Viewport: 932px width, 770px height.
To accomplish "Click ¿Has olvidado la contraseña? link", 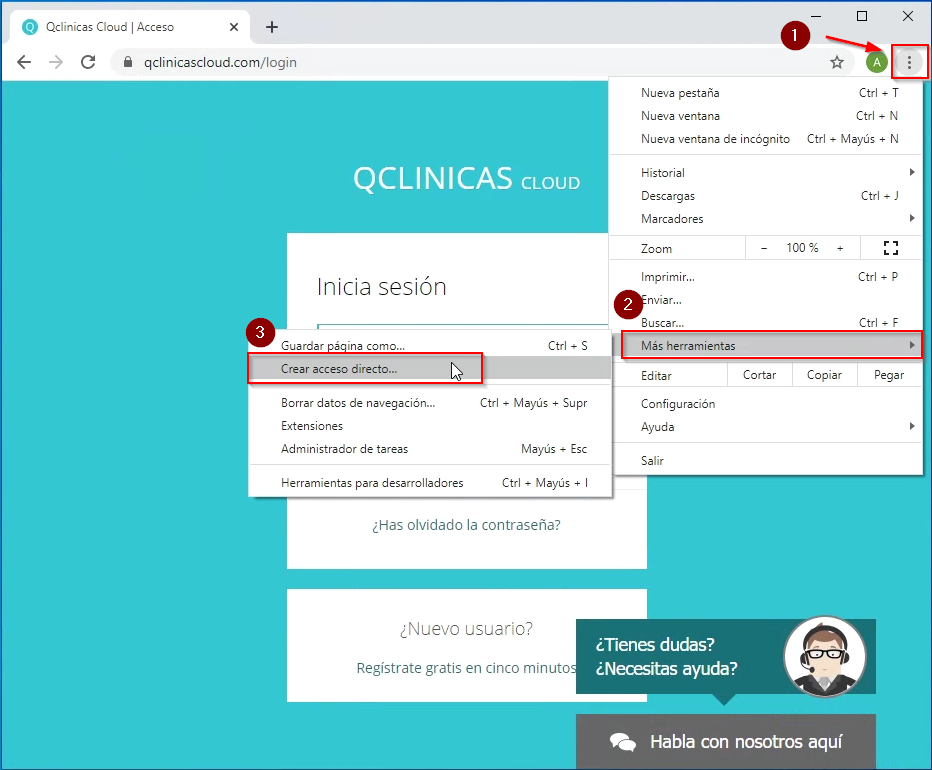I will point(466,524).
